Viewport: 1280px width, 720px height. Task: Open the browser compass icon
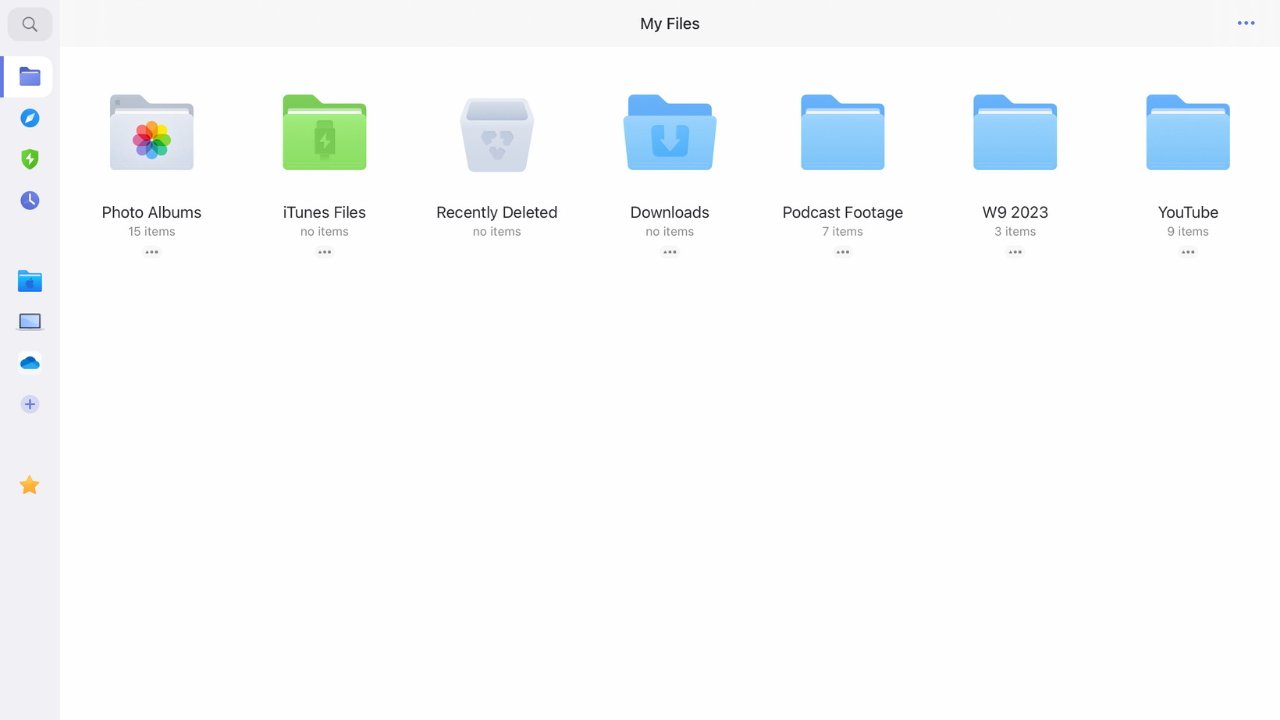[30, 118]
